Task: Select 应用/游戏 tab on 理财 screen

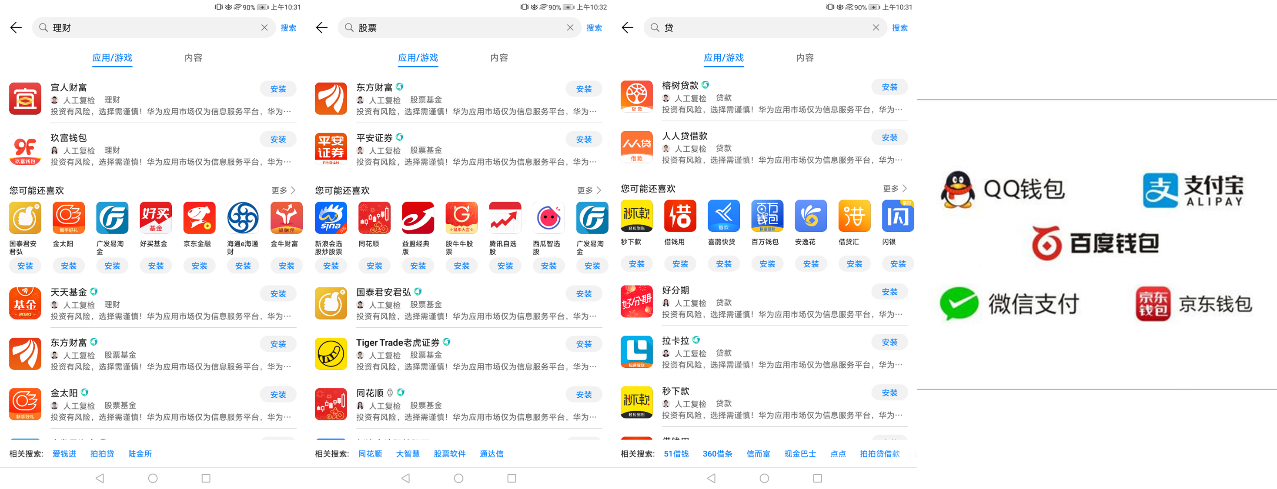Action: tap(112, 58)
